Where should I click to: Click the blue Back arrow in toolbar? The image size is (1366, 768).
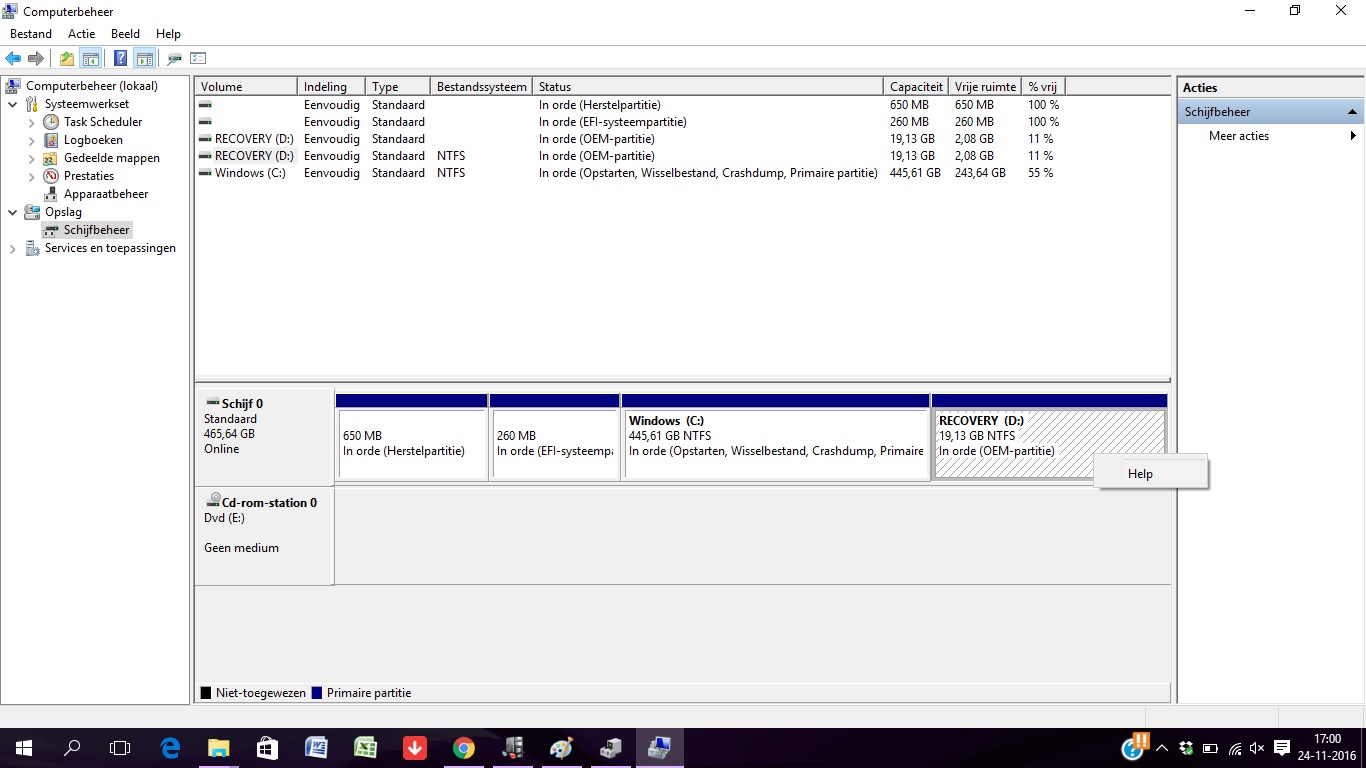pyautogui.click(x=13, y=58)
